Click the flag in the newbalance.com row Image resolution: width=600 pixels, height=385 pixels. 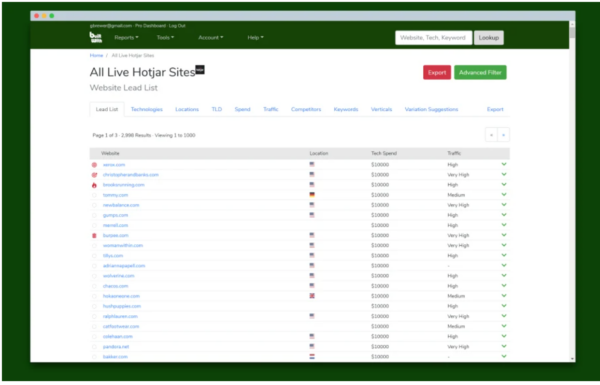point(312,205)
